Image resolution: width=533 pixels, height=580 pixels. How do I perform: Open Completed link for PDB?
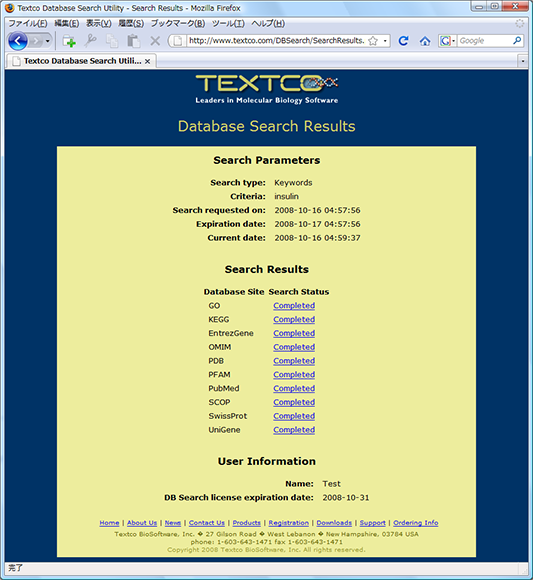[x=294, y=361]
